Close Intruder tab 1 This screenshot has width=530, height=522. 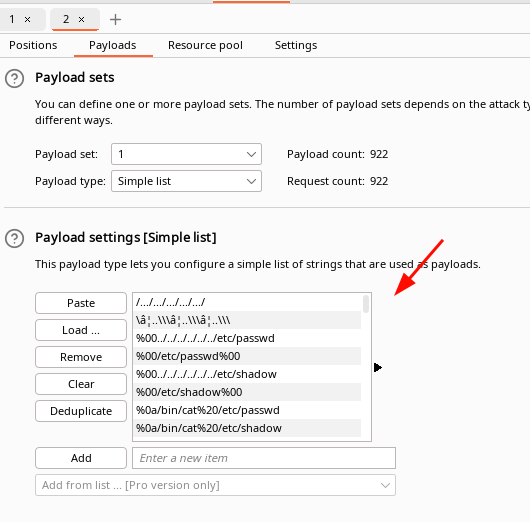[27, 20]
